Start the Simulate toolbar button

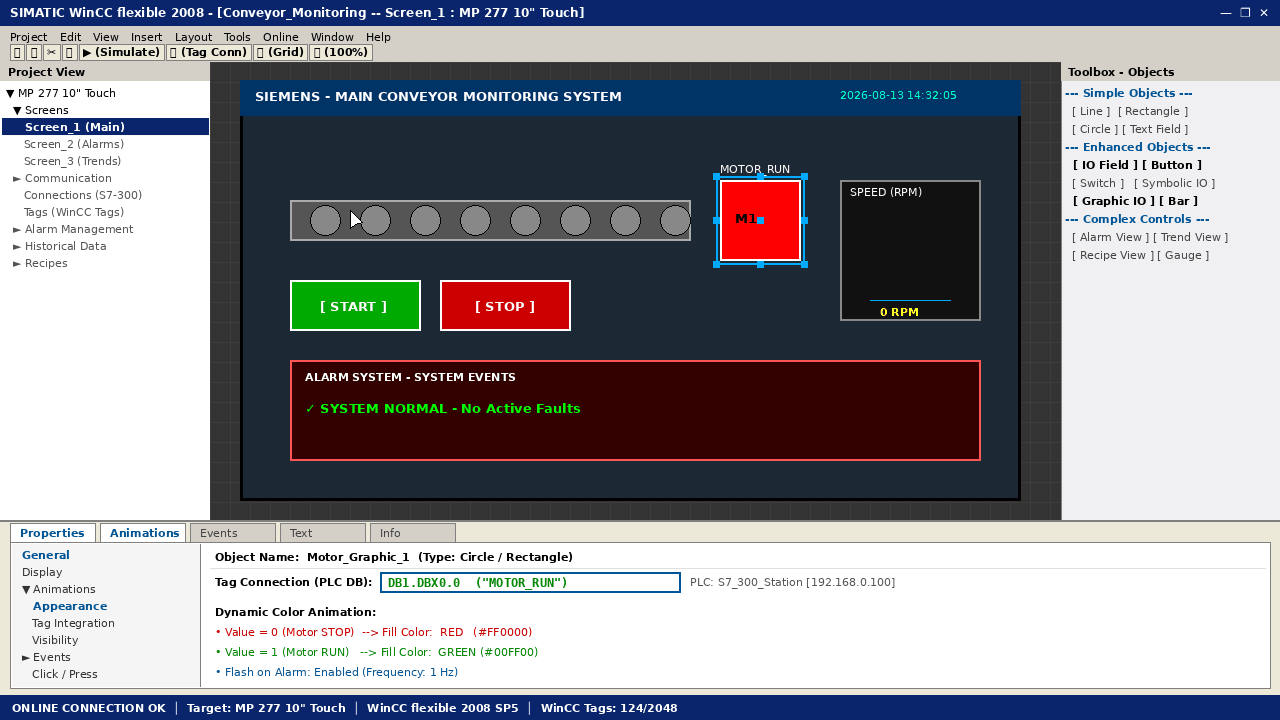(121, 52)
